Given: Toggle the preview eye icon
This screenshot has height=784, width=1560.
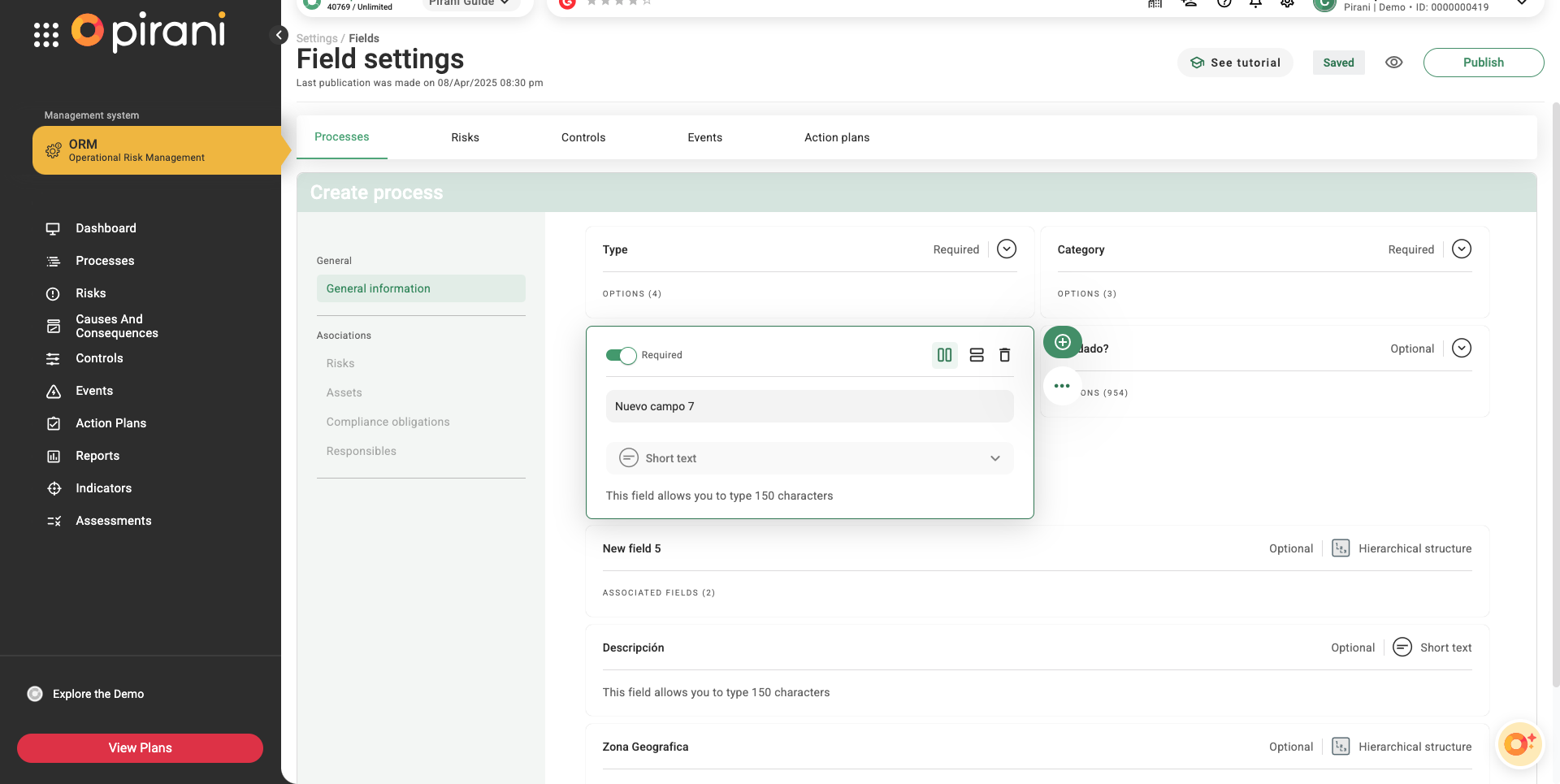Looking at the screenshot, I should [x=1393, y=63].
